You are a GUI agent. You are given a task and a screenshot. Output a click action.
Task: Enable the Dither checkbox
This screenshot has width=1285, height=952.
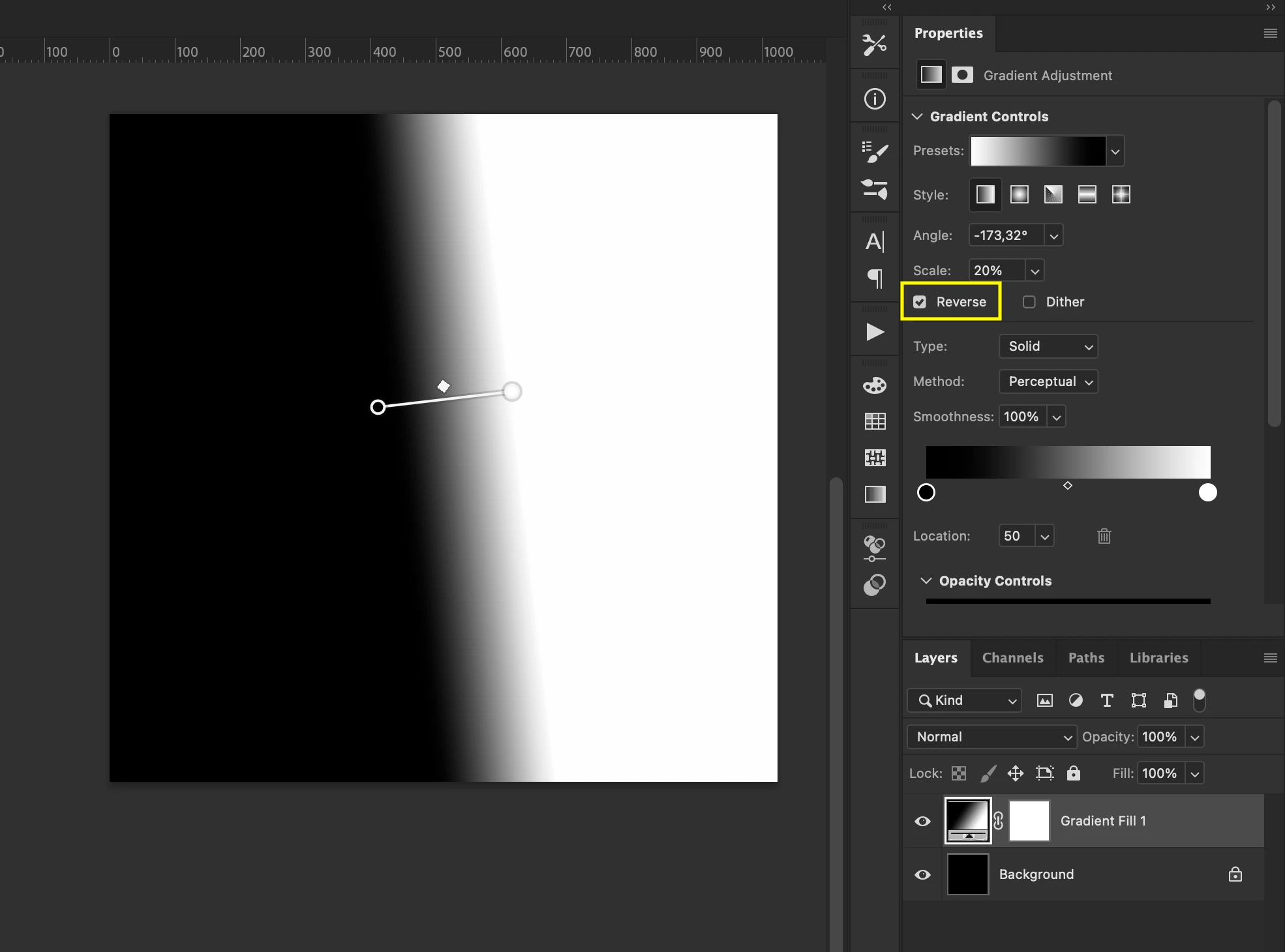(x=1029, y=302)
